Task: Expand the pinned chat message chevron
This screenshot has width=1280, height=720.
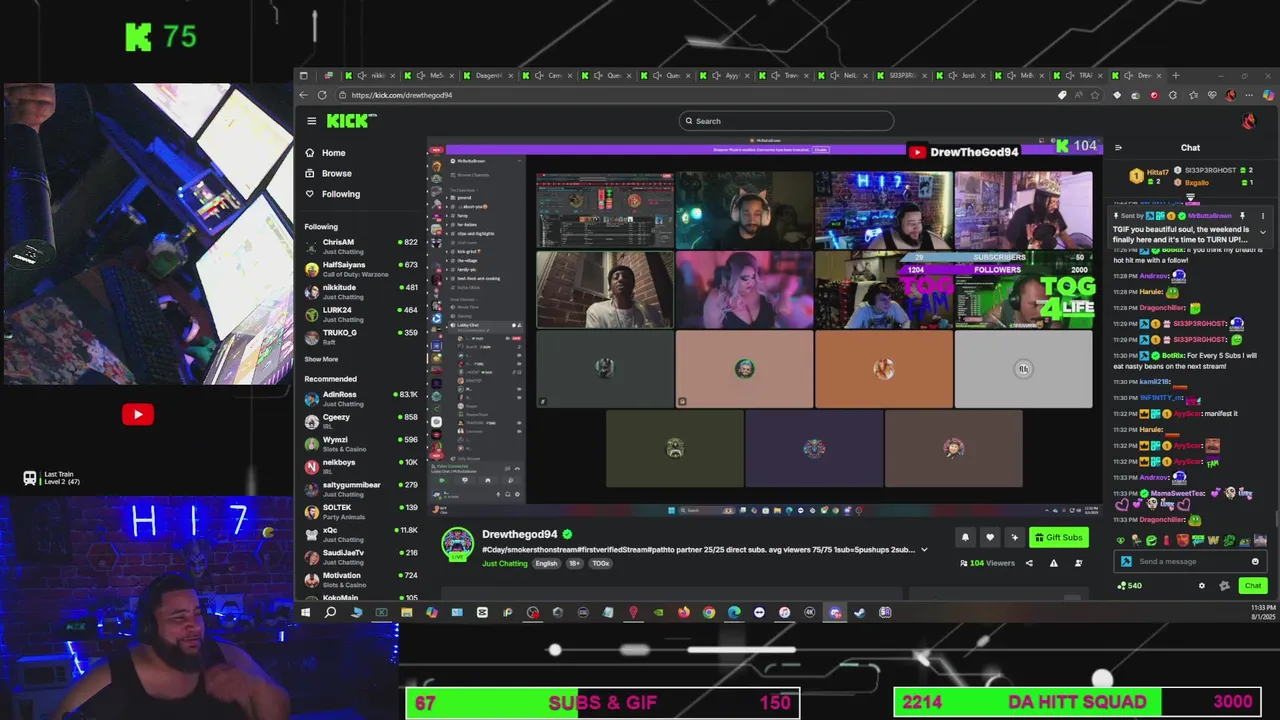Action: click(x=1263, y=232)
